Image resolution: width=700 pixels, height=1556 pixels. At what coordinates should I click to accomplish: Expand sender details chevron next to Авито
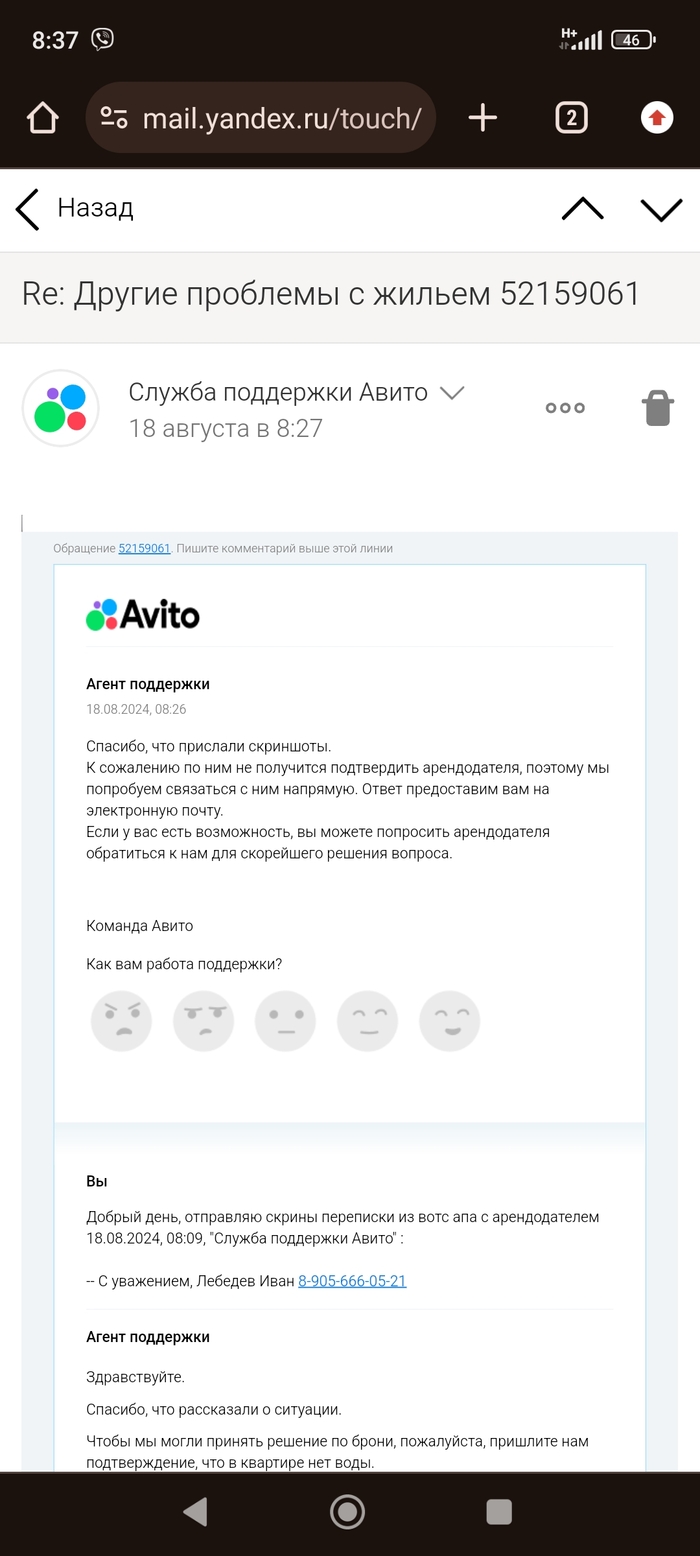tap(452, 393)
